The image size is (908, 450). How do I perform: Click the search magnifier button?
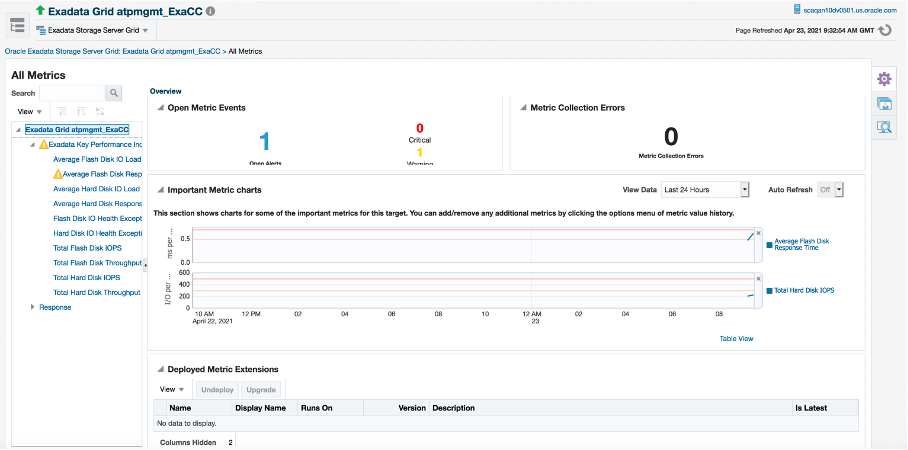click(x=114, y=93)
